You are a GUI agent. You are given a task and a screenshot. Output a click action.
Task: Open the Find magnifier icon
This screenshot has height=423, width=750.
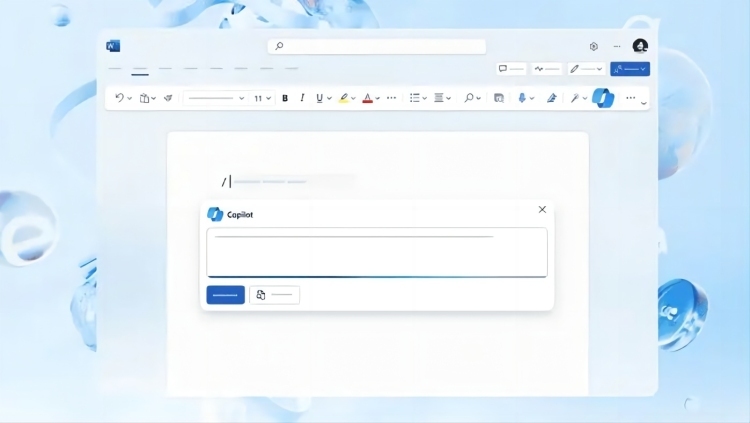coord(469,98)
